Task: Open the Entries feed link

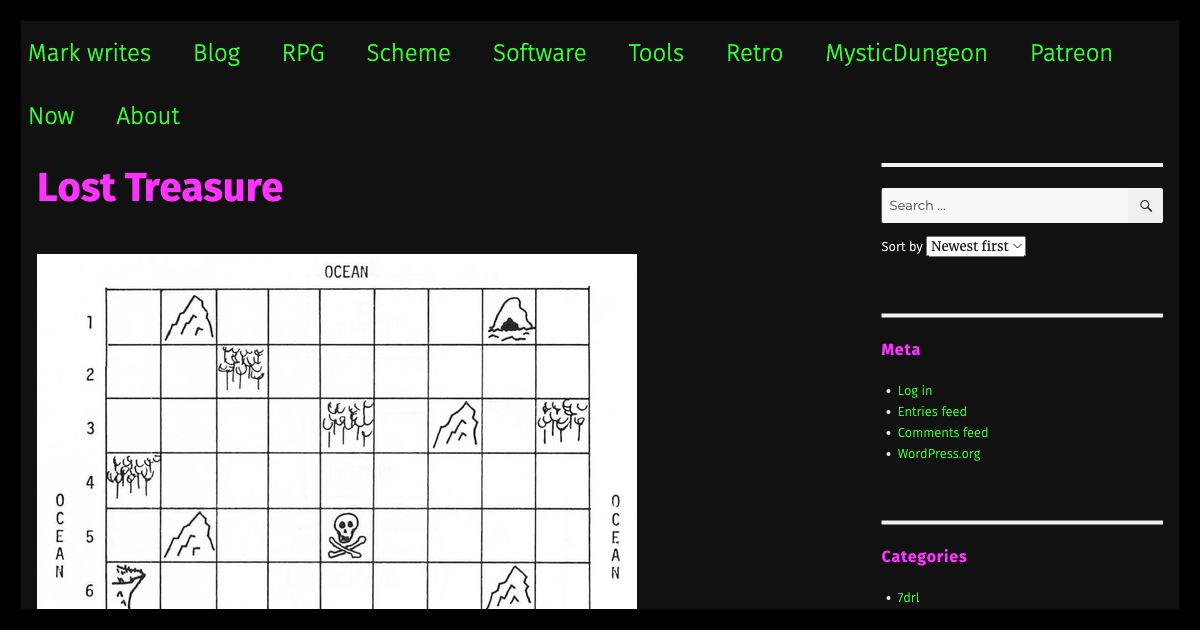Action: click(x=931, y=411)
